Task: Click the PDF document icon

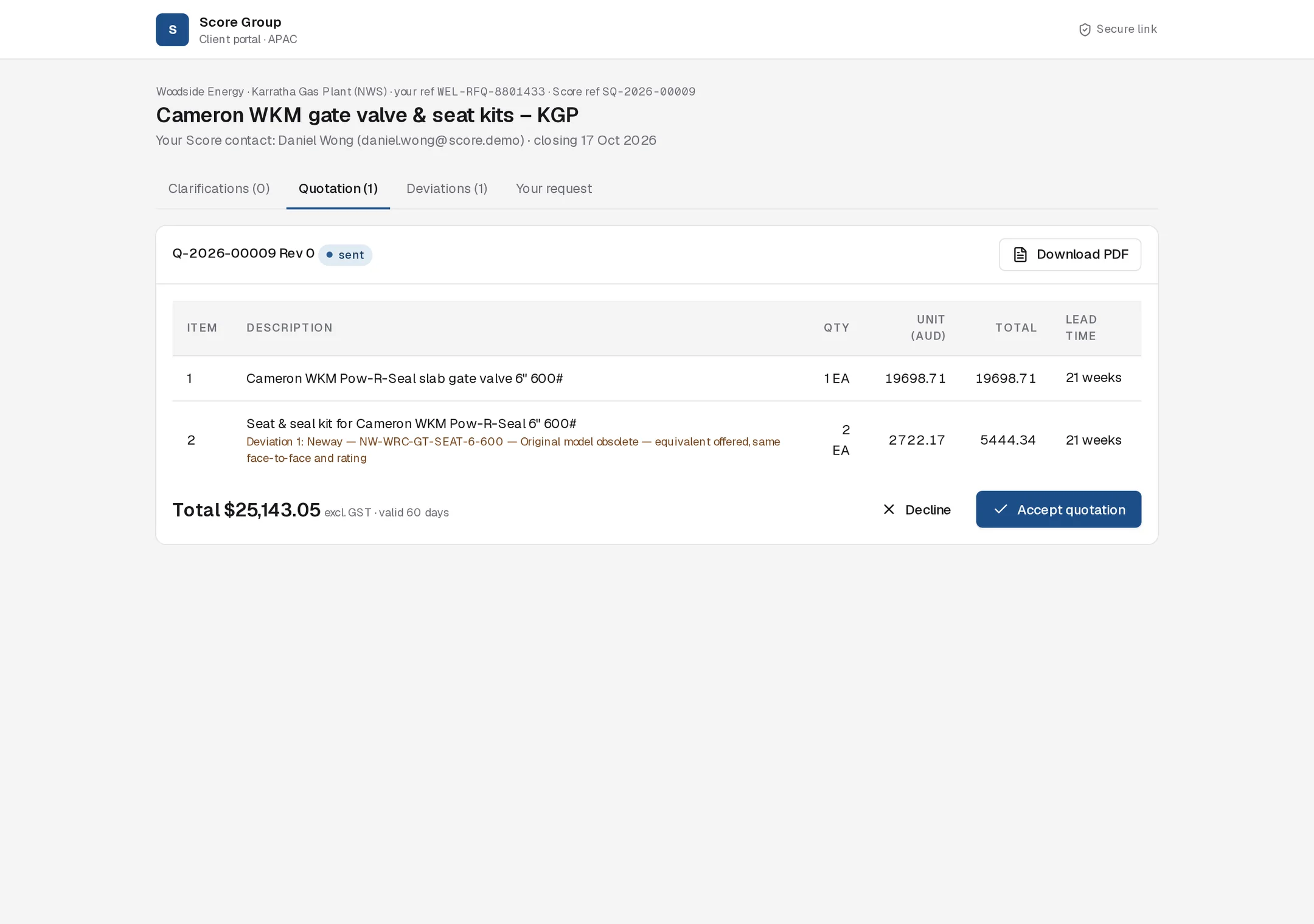Action: click(x=1020, y=254)
